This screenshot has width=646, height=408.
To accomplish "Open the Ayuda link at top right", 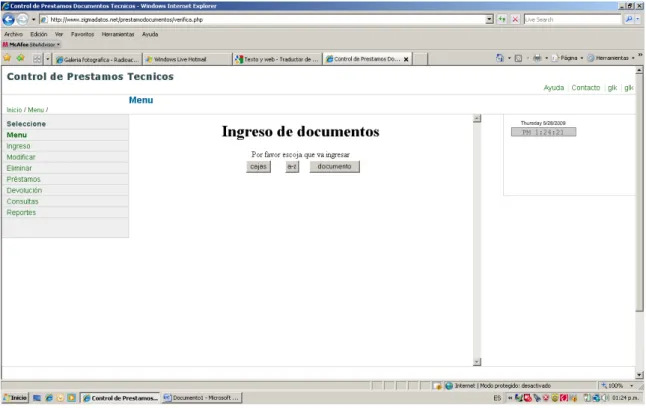I will tap(553, 88).
